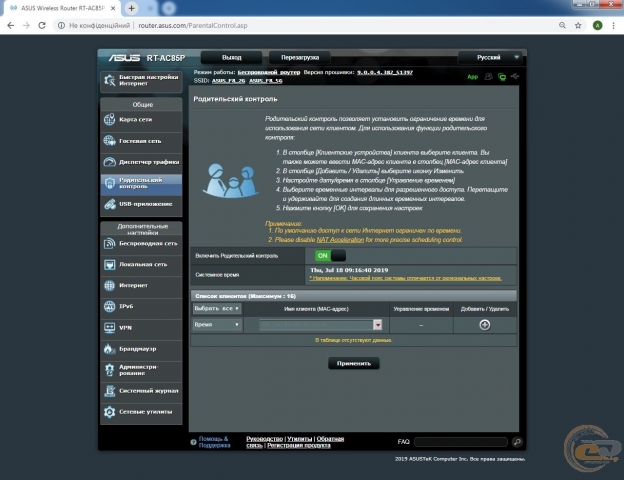Click the Применить button
The width and height of the screenshot is (624, 480).
point(353,363)
